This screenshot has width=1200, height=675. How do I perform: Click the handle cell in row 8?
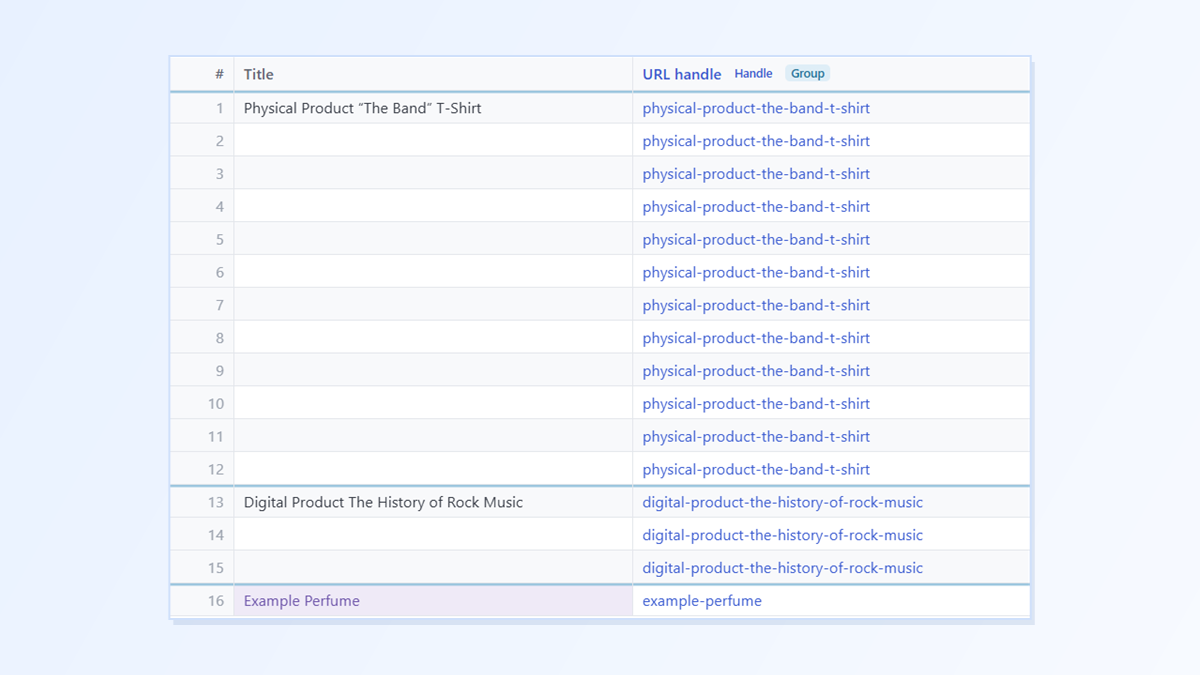point(831,338)
